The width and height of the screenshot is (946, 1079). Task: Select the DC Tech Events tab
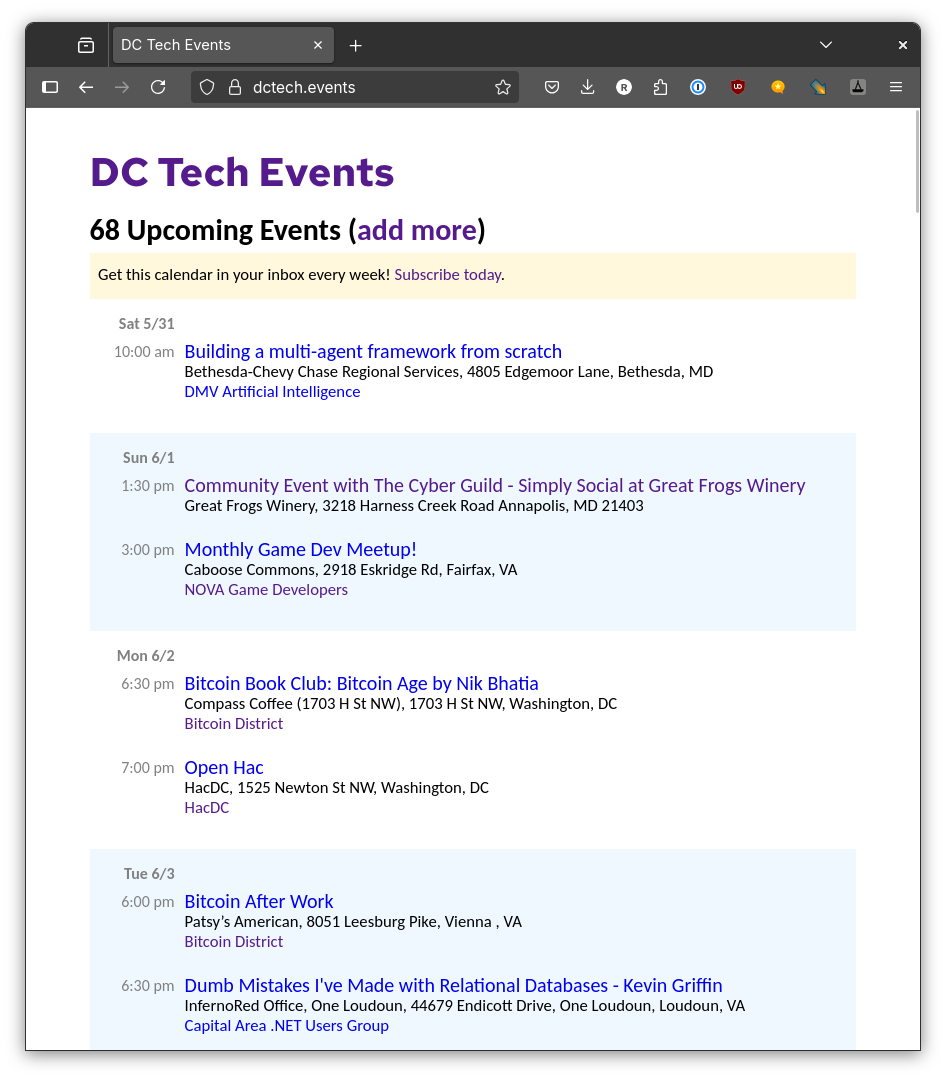pos(223,45)
